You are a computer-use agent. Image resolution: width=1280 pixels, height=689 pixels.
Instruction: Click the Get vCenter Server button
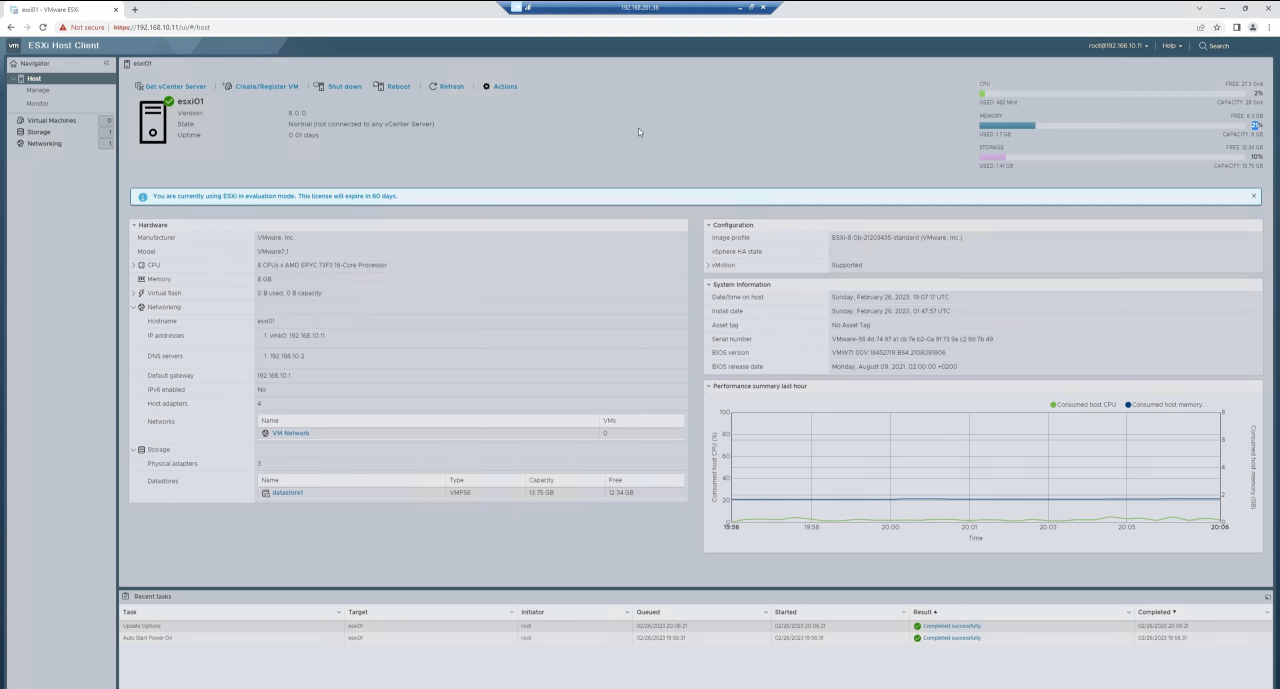click(170, 86)
